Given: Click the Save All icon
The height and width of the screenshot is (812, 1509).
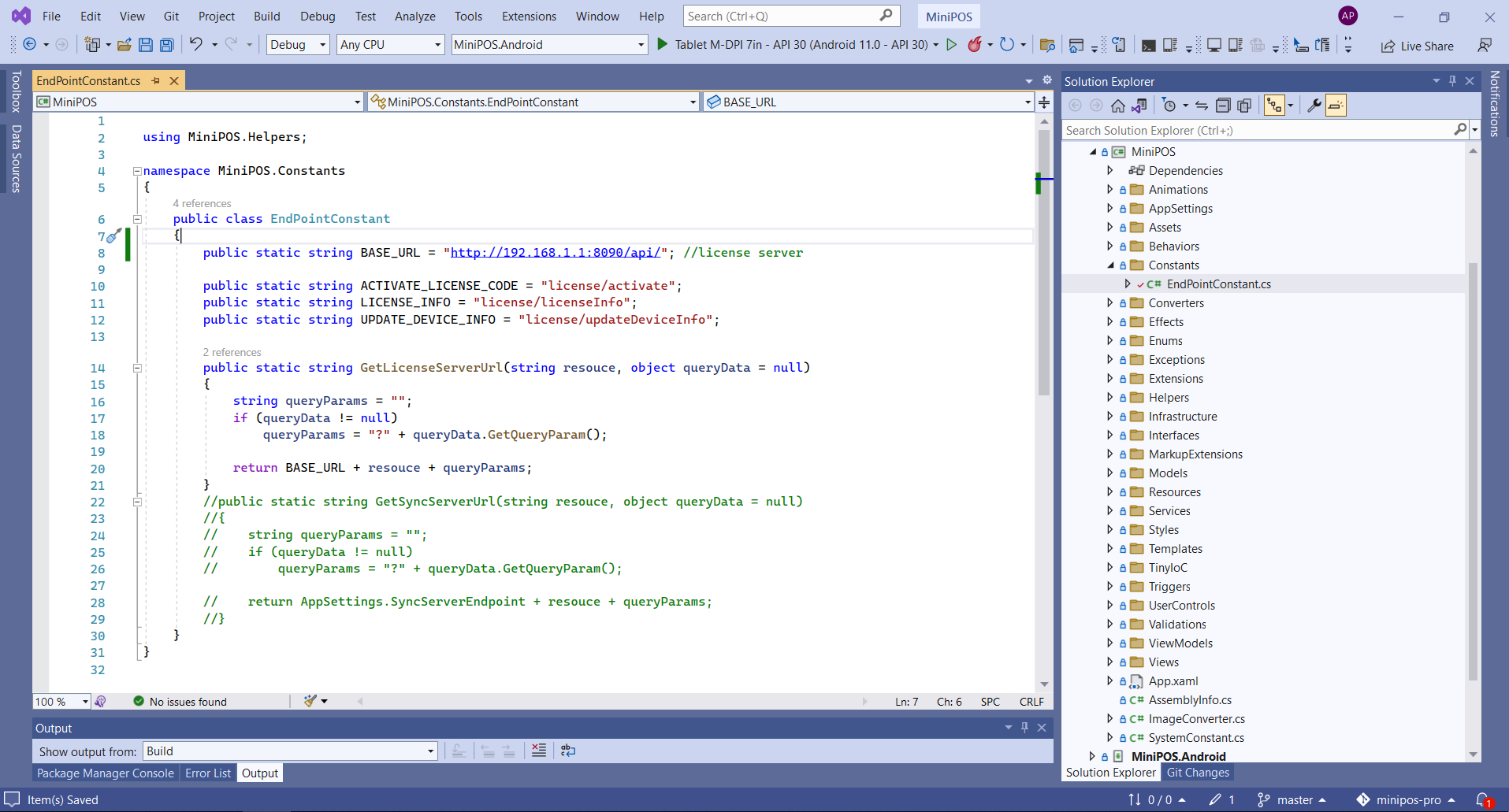Looking at the screenshot, I should (166, 45).
